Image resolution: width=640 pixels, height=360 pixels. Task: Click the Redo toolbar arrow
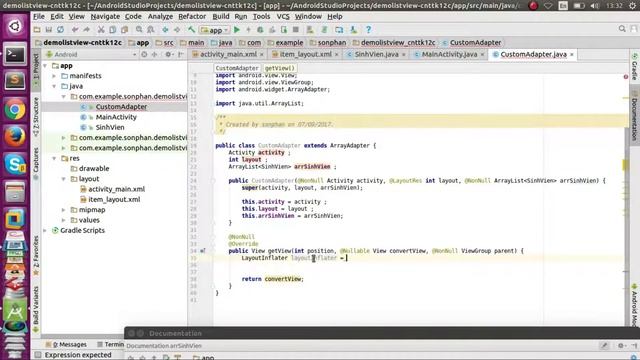tap(87, 30)
